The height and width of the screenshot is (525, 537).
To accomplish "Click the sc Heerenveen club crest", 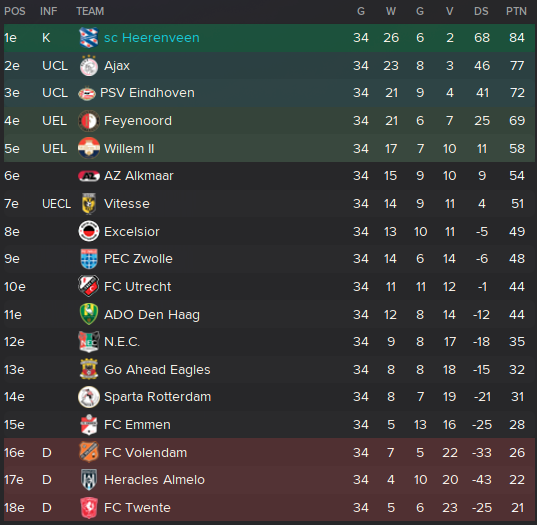I will tap(89, 38).
